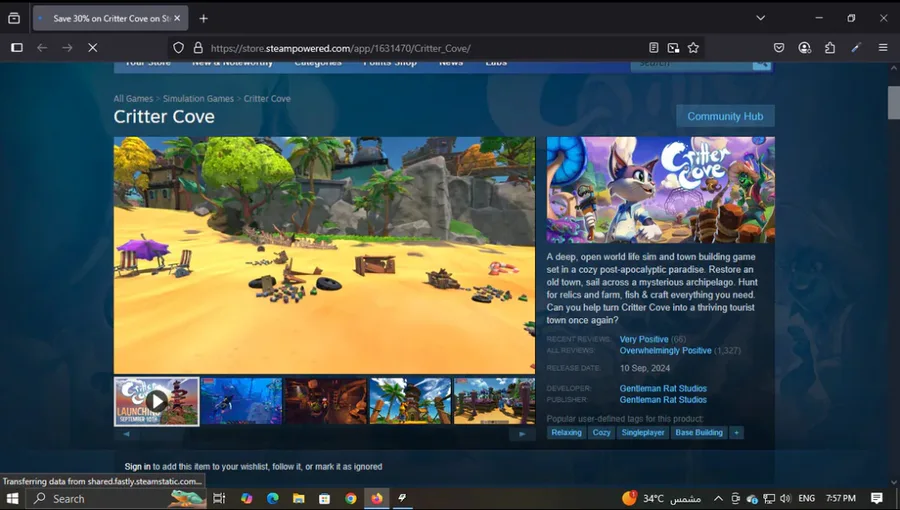The height and width of the screenshot is (510, 900).
Task: Select the Base Building tag
Action: tap(699, 433)
